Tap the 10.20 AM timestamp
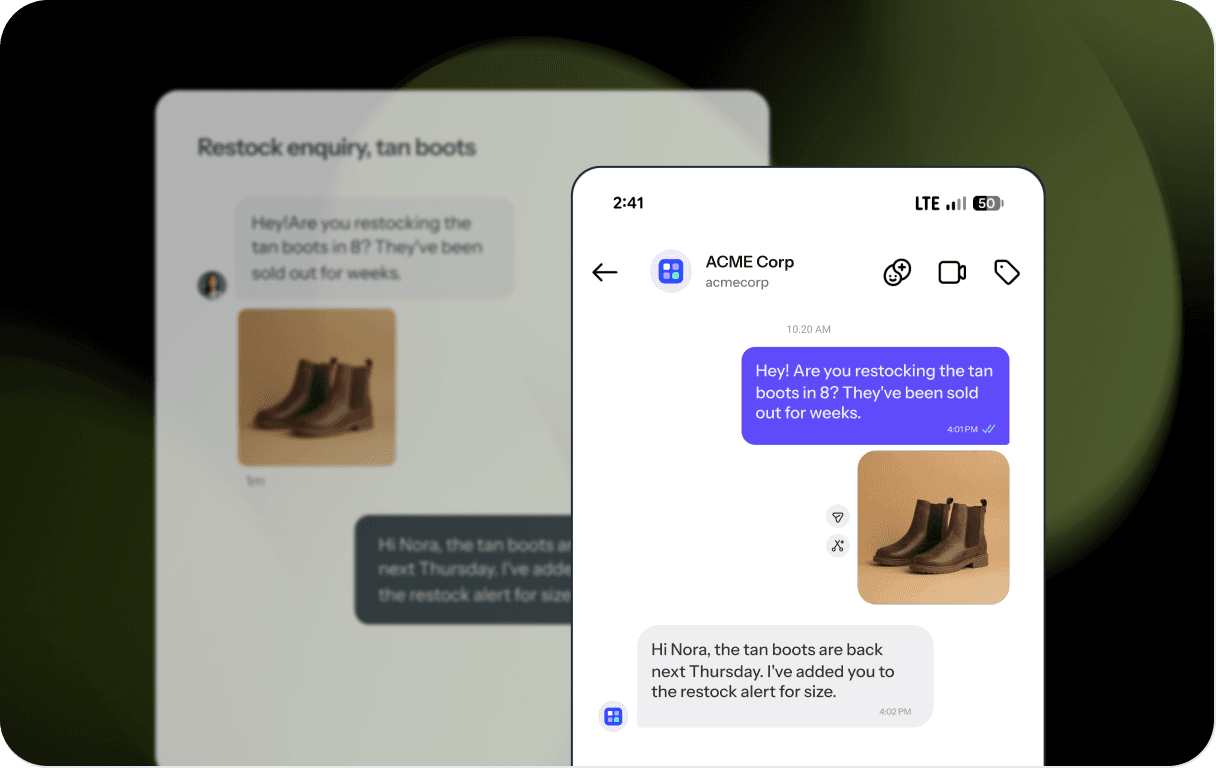 point(808,329)
